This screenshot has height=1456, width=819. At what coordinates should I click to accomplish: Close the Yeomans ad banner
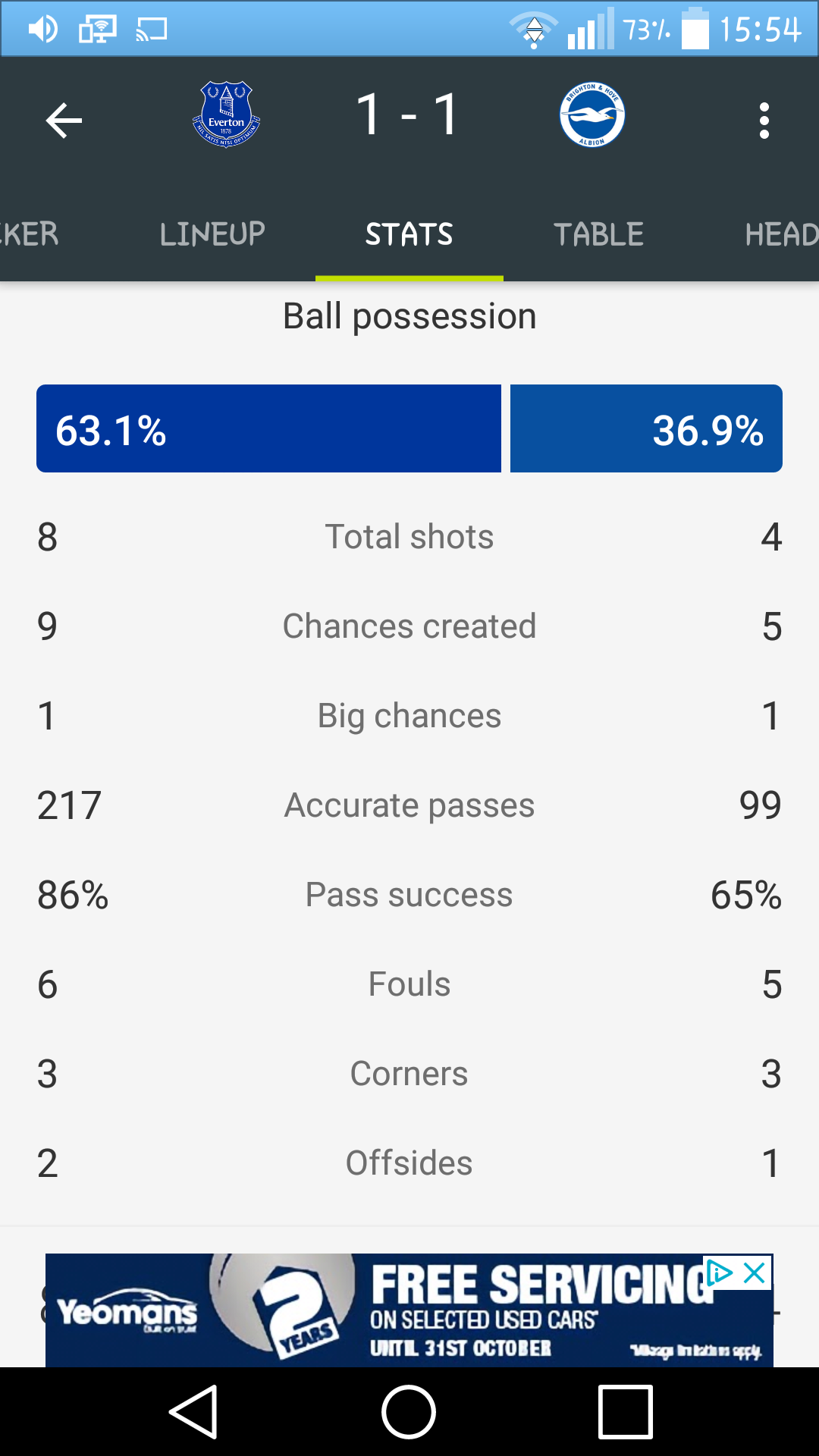[755, 1273]
